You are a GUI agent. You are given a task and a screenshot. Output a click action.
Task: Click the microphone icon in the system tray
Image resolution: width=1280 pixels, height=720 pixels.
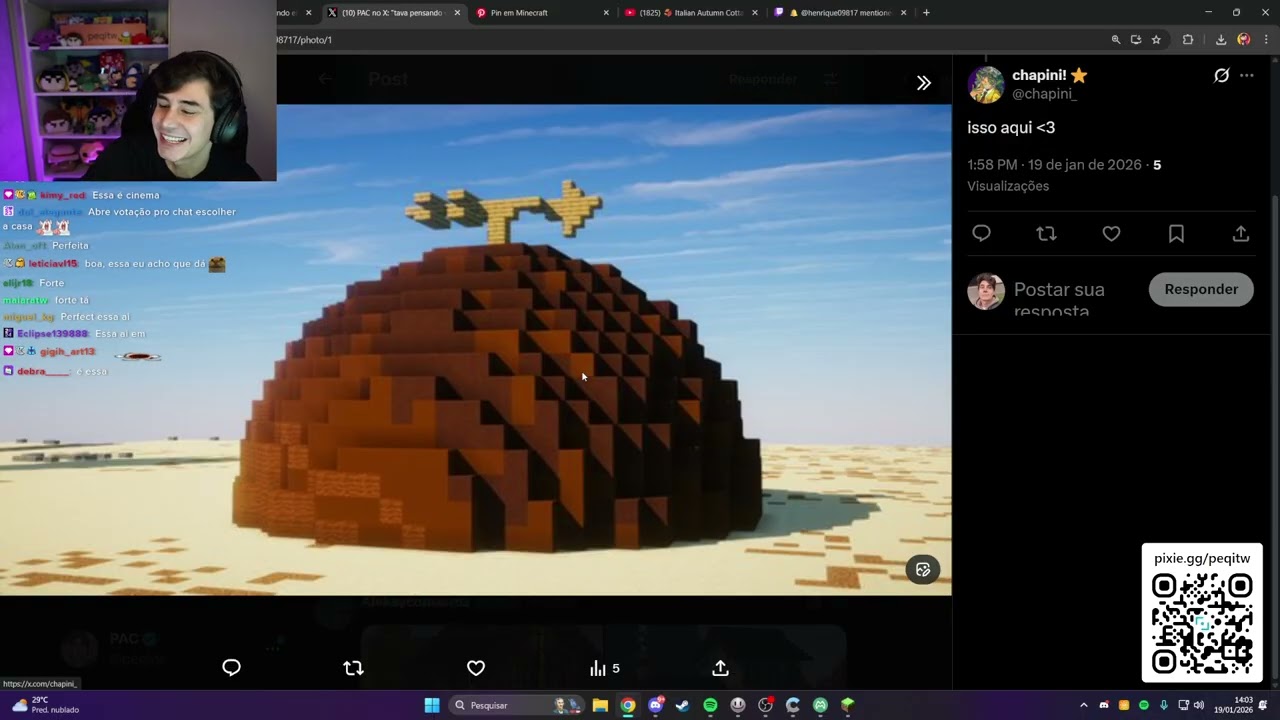(x=1164, y=705)
